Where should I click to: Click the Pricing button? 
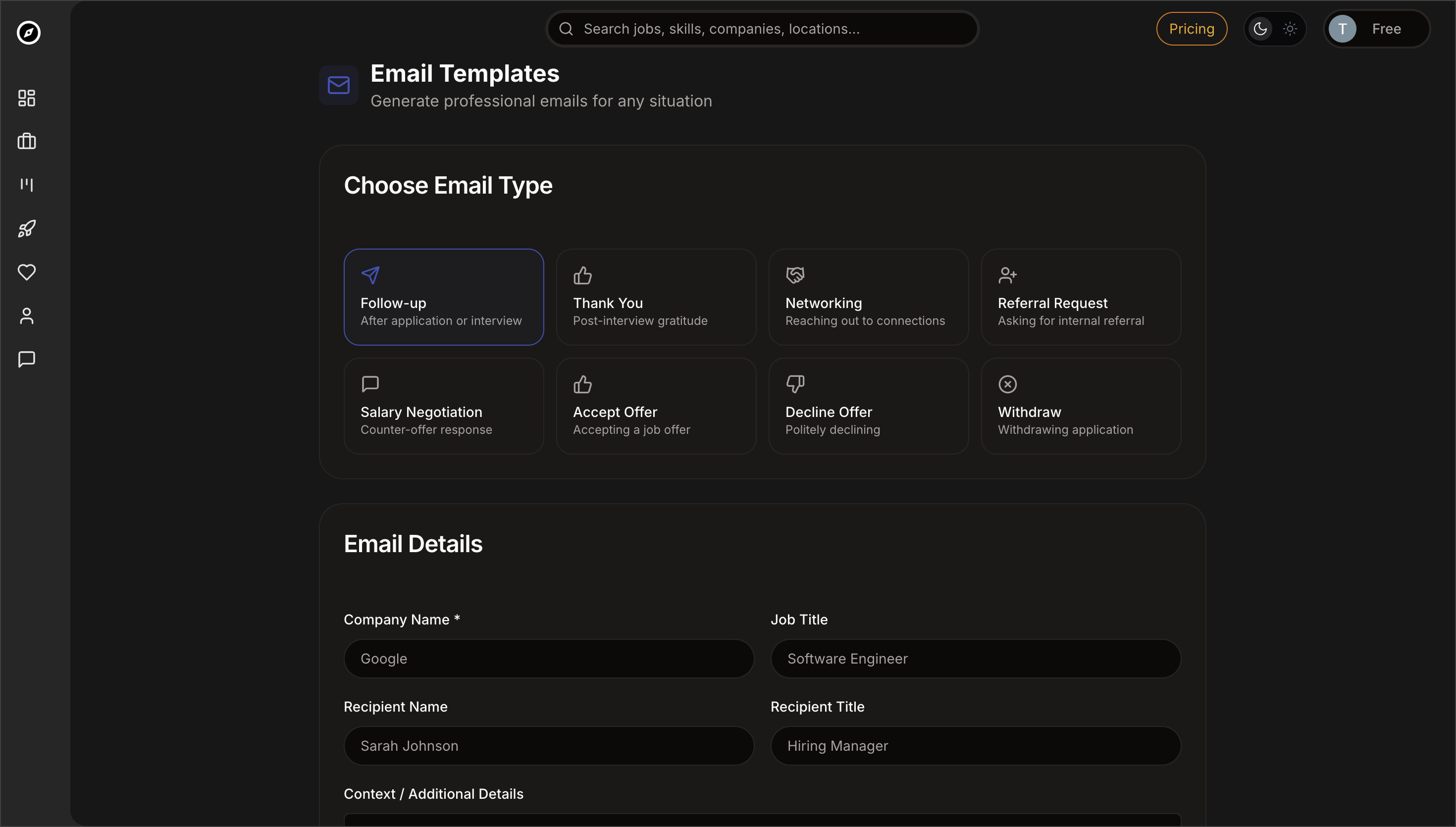tap(1192, 29)
